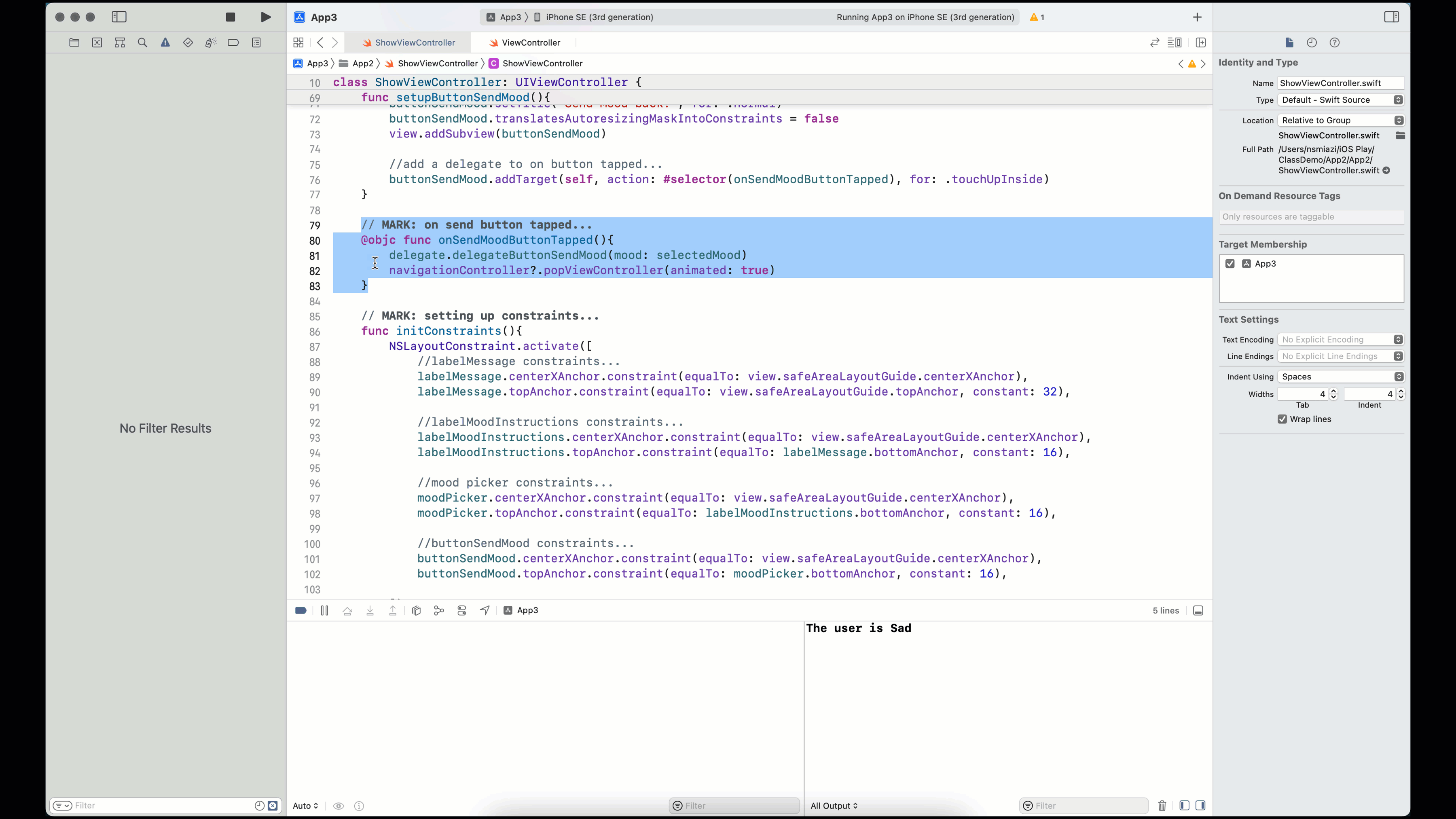Open the find navigator magnifier icon
Screen dimensions: 1456x819
click(x=142, y=42)
